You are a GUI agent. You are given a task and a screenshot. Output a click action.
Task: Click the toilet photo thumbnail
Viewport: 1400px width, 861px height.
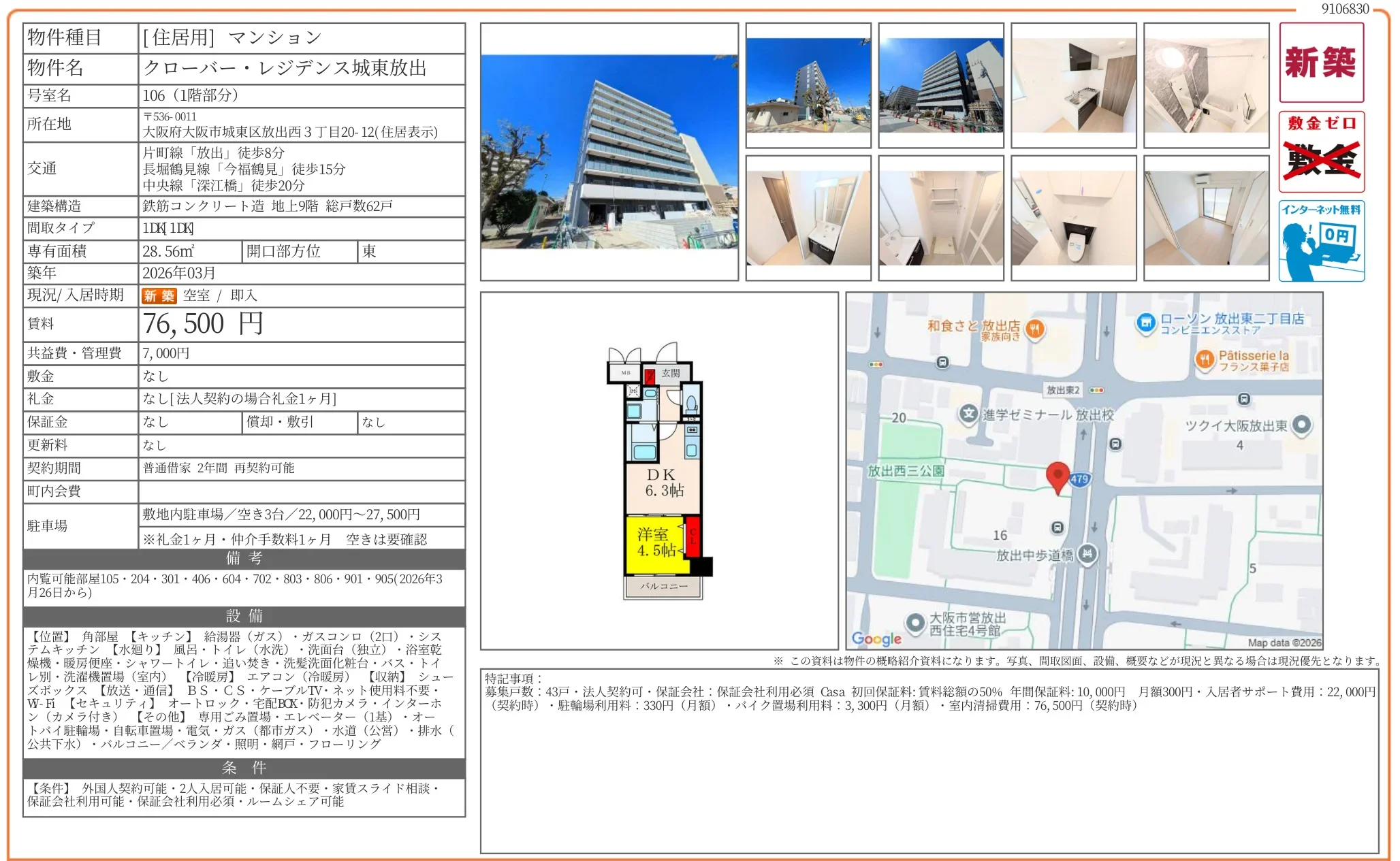click(x=1075, y=216)
